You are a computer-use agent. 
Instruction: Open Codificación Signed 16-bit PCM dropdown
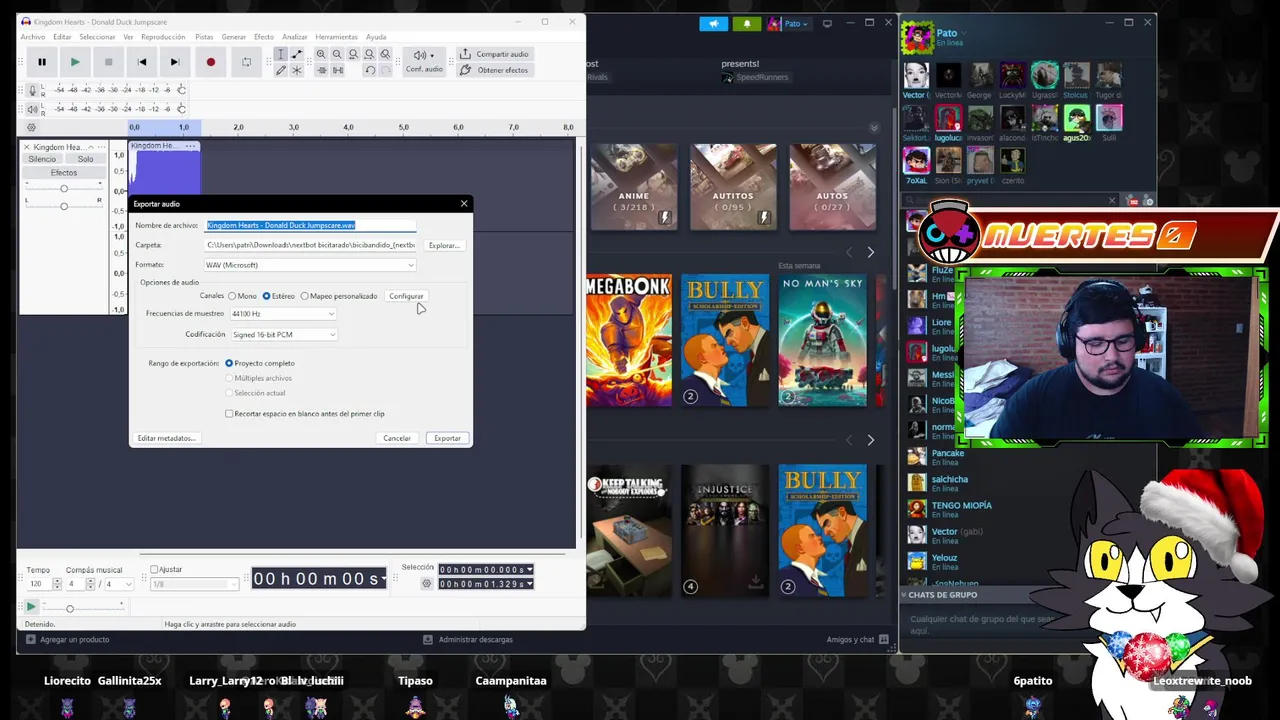pos(284,335)
